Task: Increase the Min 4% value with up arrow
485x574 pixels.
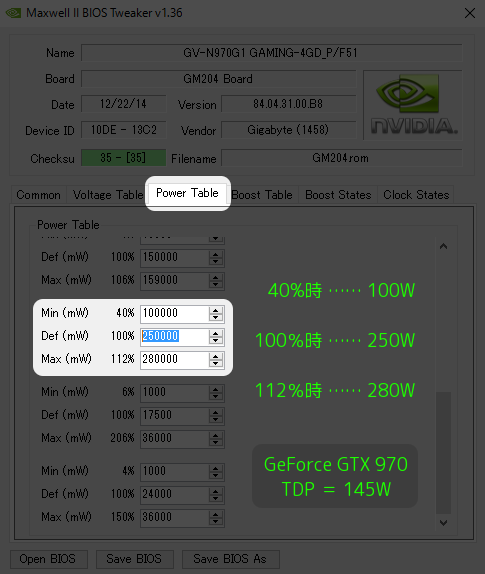Action: tap(216, 468)
